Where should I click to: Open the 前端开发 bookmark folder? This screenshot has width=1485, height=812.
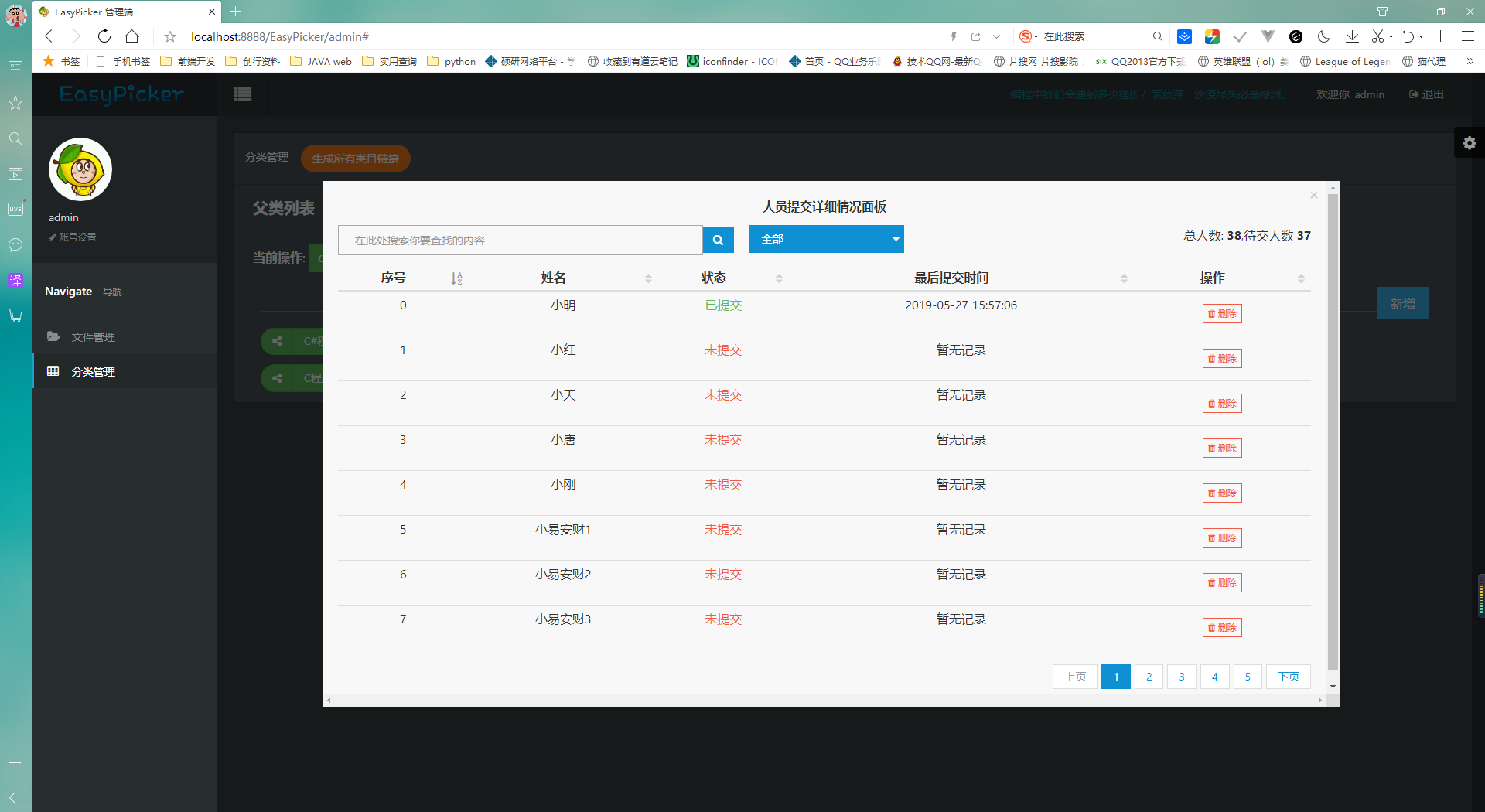click(x=188, y=61)
